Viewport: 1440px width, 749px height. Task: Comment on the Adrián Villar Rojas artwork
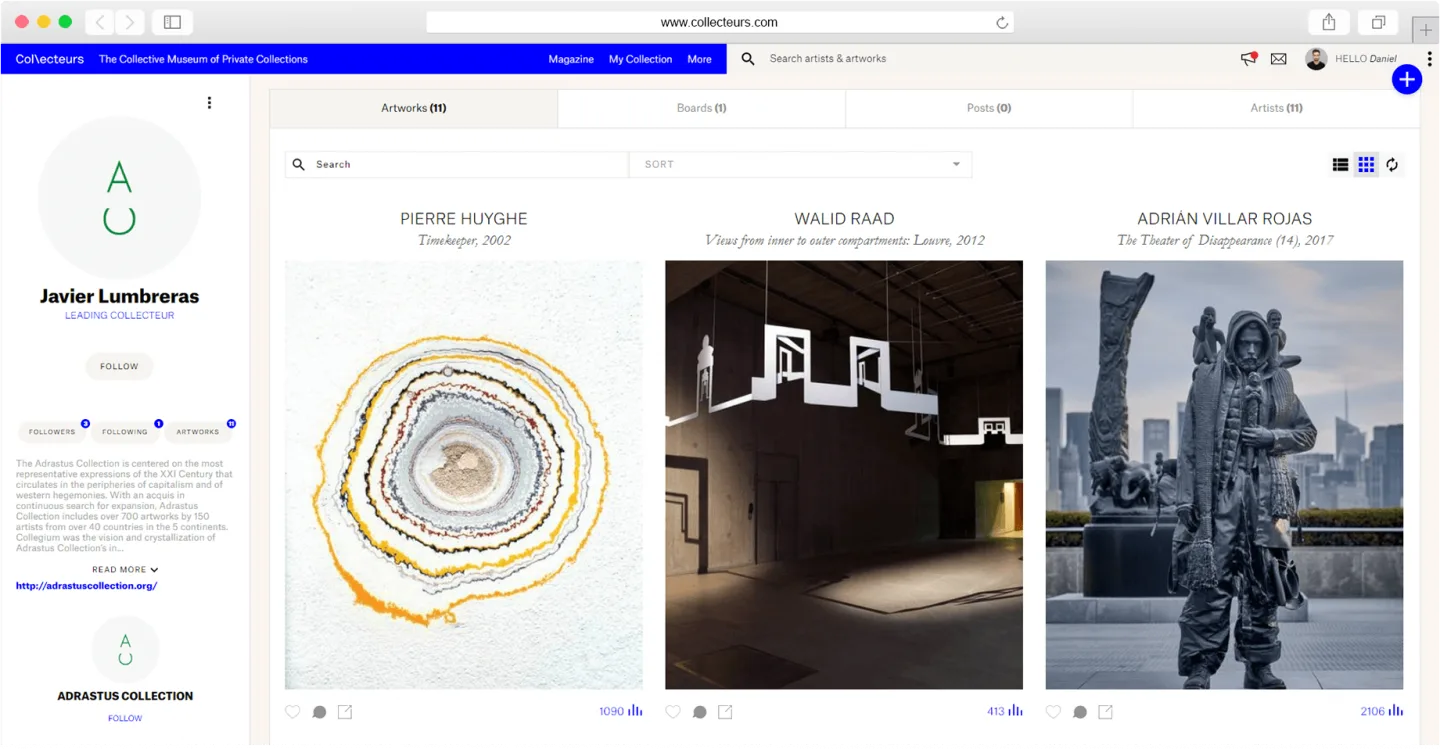pos(1080,712)
